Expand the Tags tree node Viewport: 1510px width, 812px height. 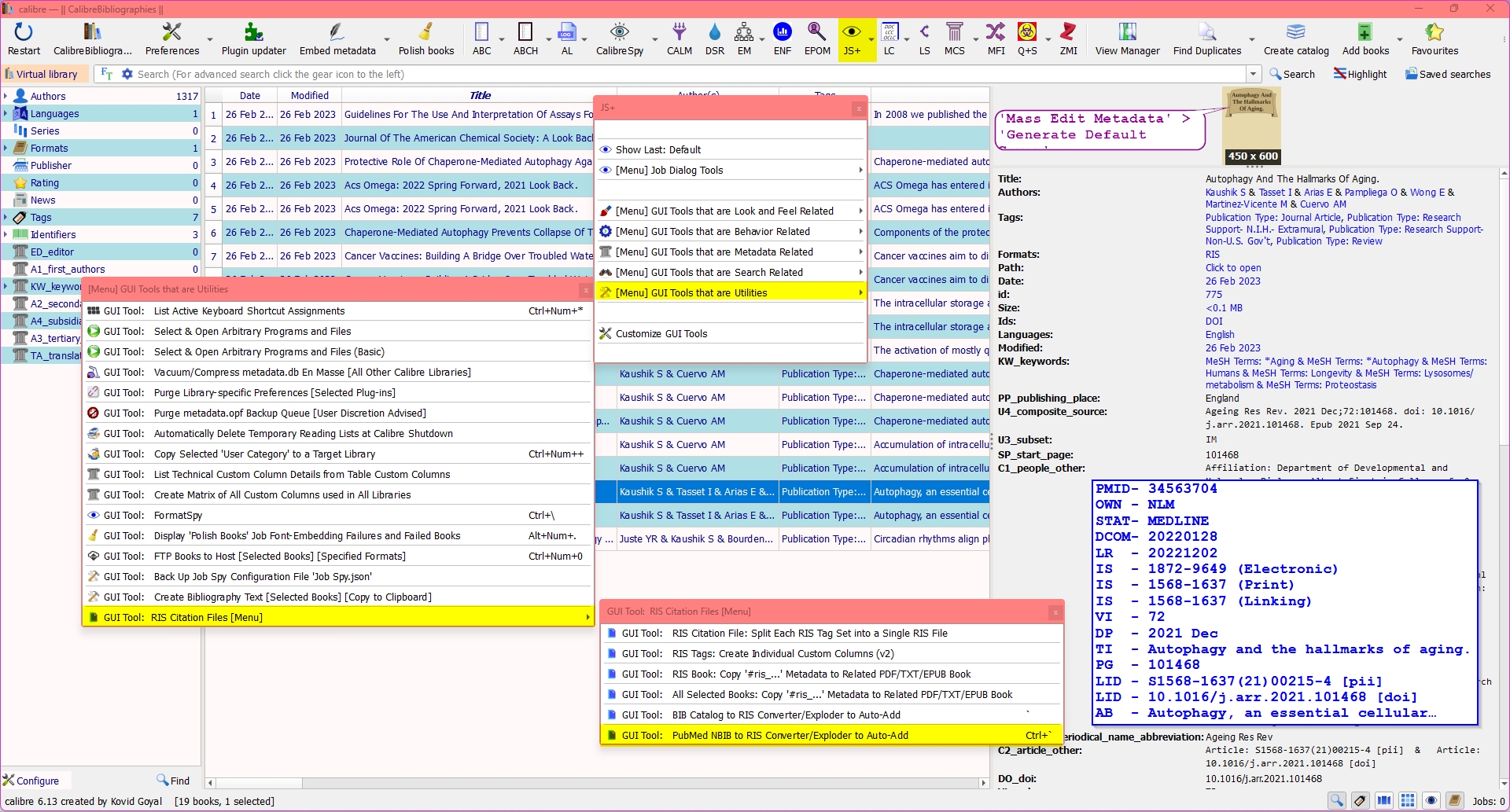[6, 217]
